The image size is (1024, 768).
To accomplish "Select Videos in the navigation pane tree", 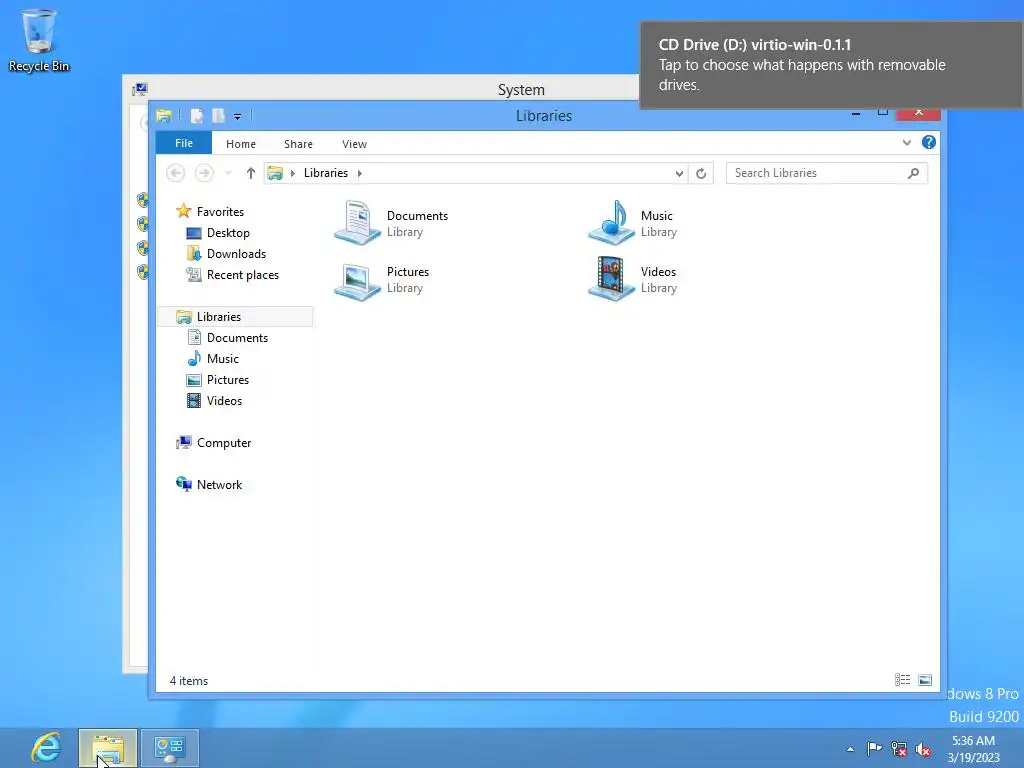I will coord(224,400).
